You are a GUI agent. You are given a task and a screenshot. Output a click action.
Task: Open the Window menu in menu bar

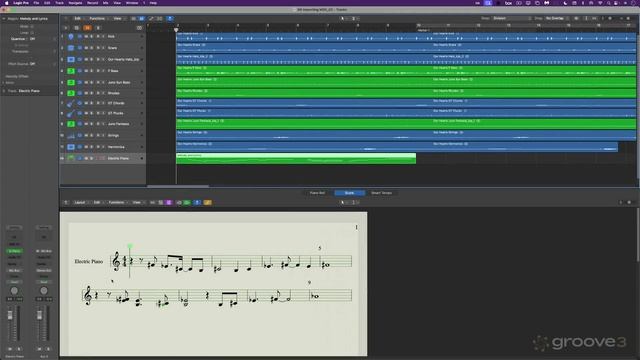[x=132, y=3]
